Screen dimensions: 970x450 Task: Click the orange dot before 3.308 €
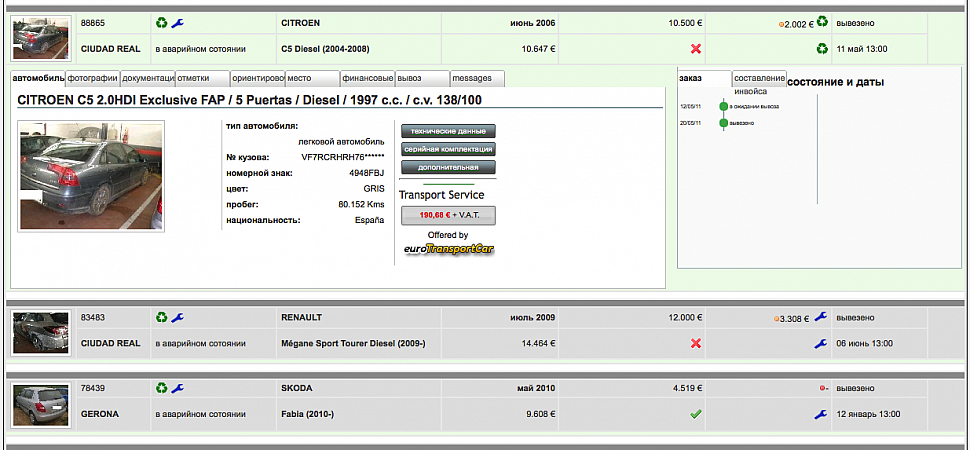coord(776,319)
